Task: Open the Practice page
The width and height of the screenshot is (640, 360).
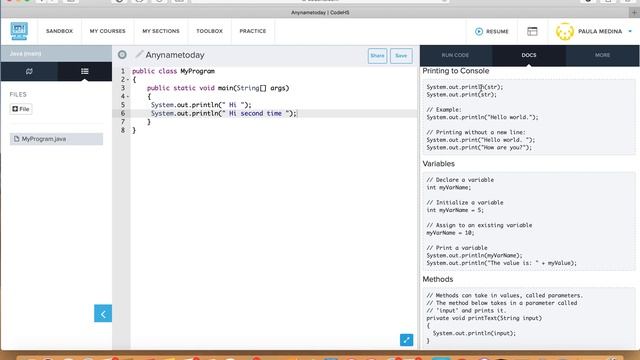Action: (253, 31)
